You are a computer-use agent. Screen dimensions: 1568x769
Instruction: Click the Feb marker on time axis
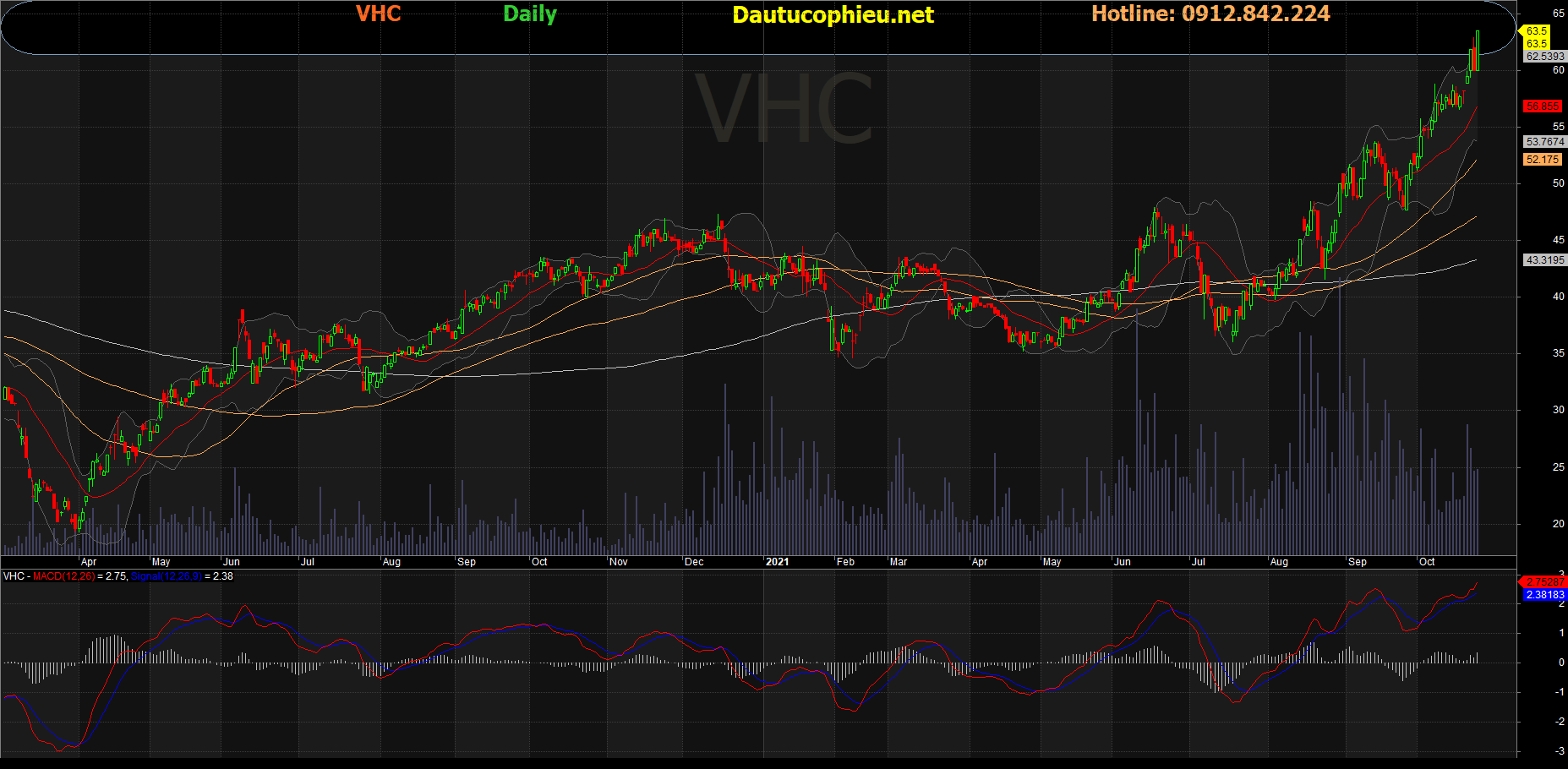pos(845,562)
